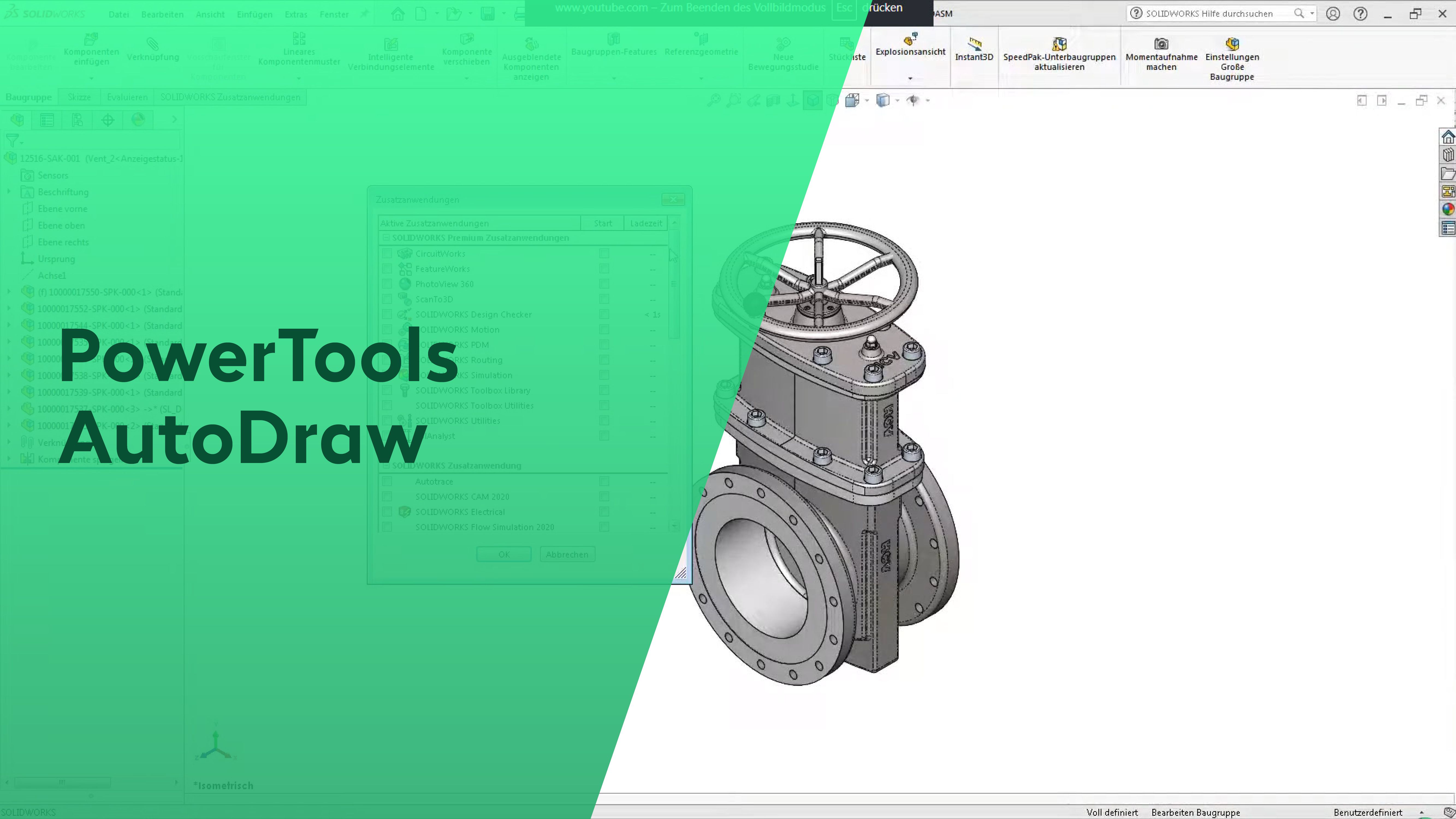
Task: Expand the Beschriftung tree node
Action: point(8,192)
